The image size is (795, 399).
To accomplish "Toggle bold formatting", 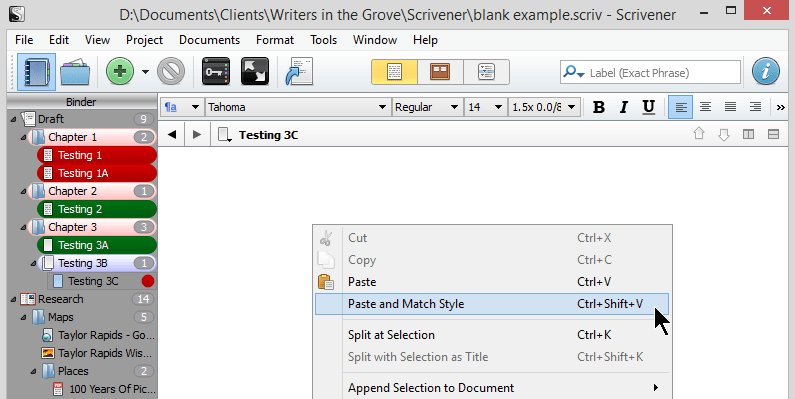I will point(599,107).
